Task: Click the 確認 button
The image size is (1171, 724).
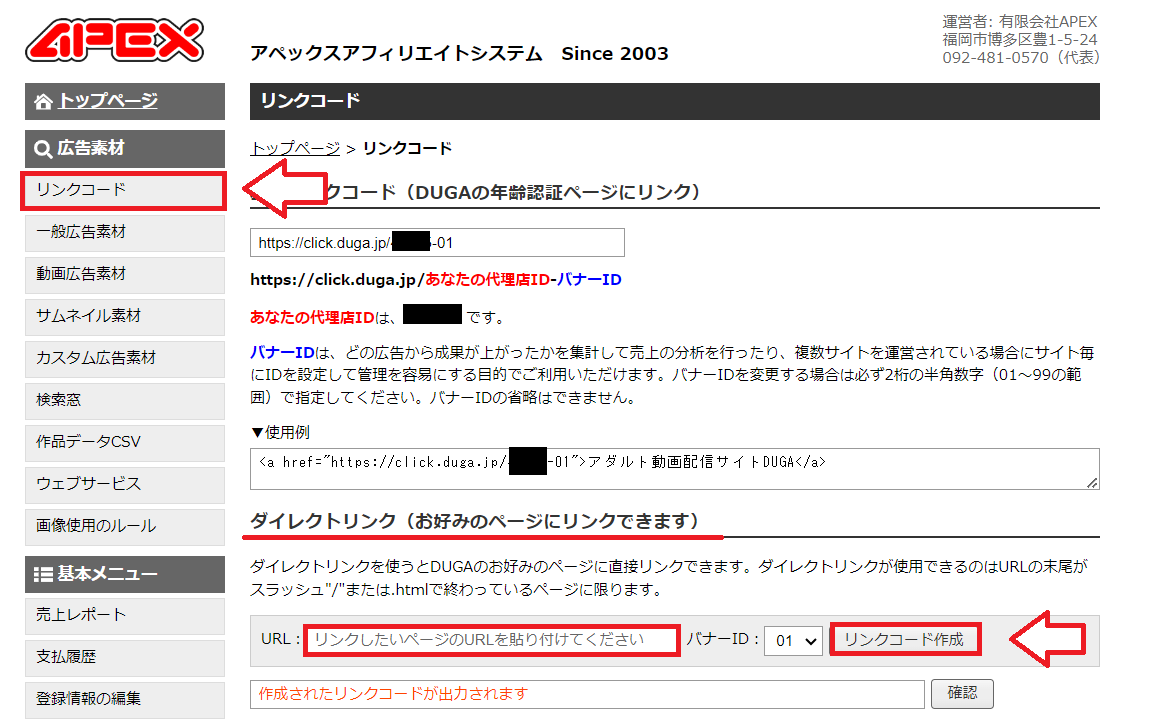Action: coord(962,693)
